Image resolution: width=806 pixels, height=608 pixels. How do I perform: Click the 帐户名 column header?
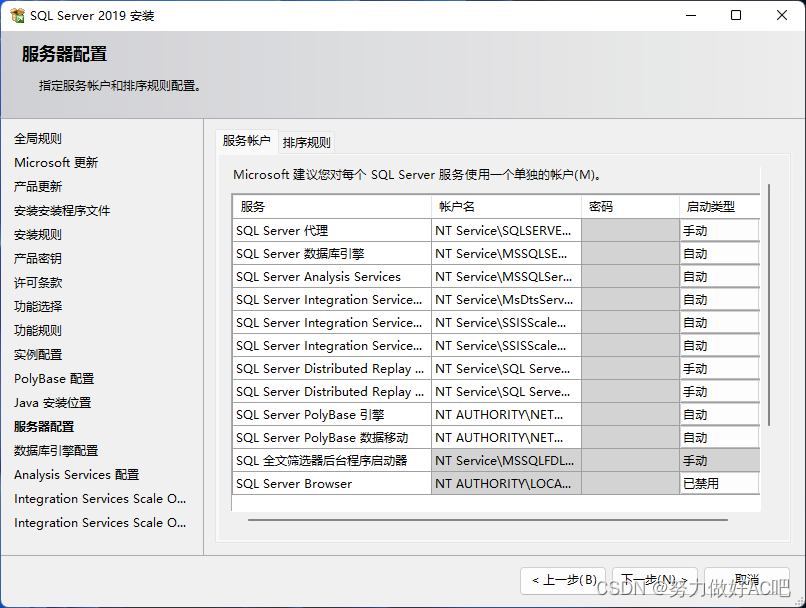point(506,207)
